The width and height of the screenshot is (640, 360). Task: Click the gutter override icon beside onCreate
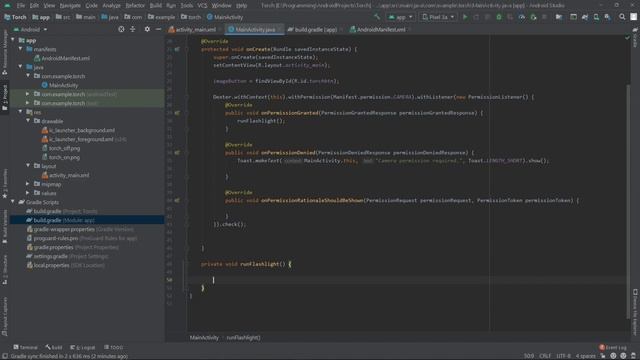pyautogui.click(x=177, y=49)
